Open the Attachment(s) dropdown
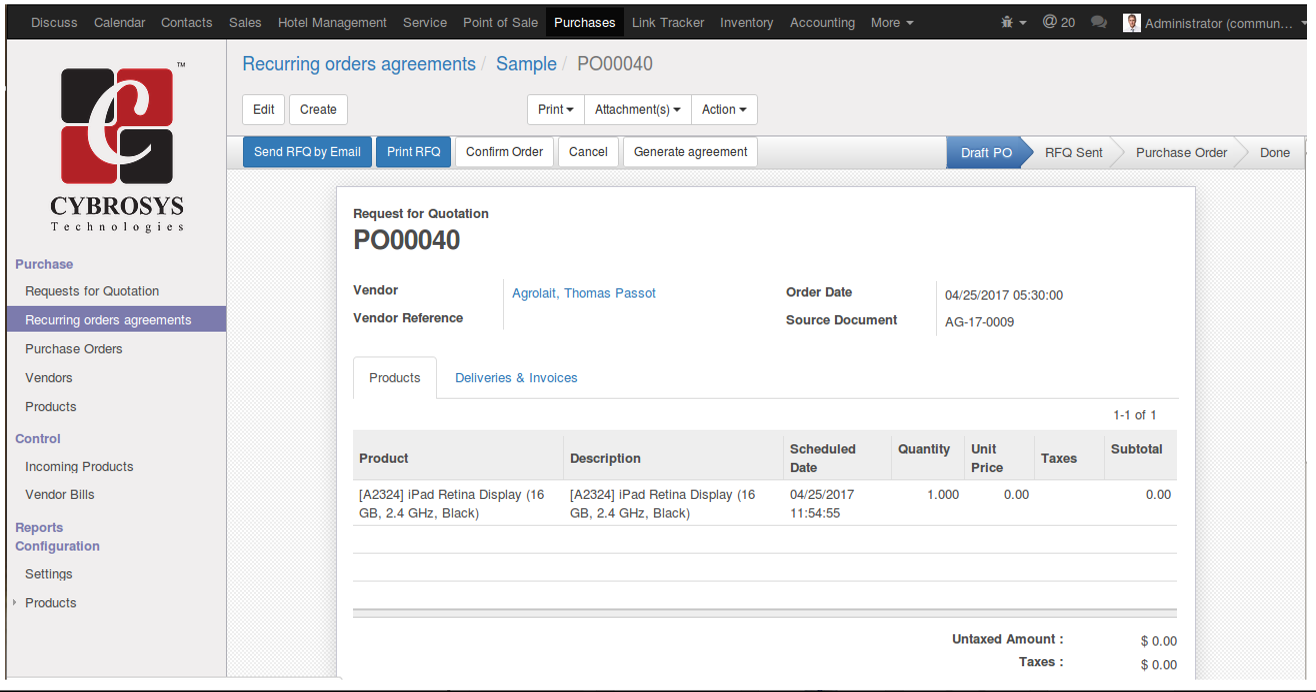The image size is (1316, 692). 637,110
